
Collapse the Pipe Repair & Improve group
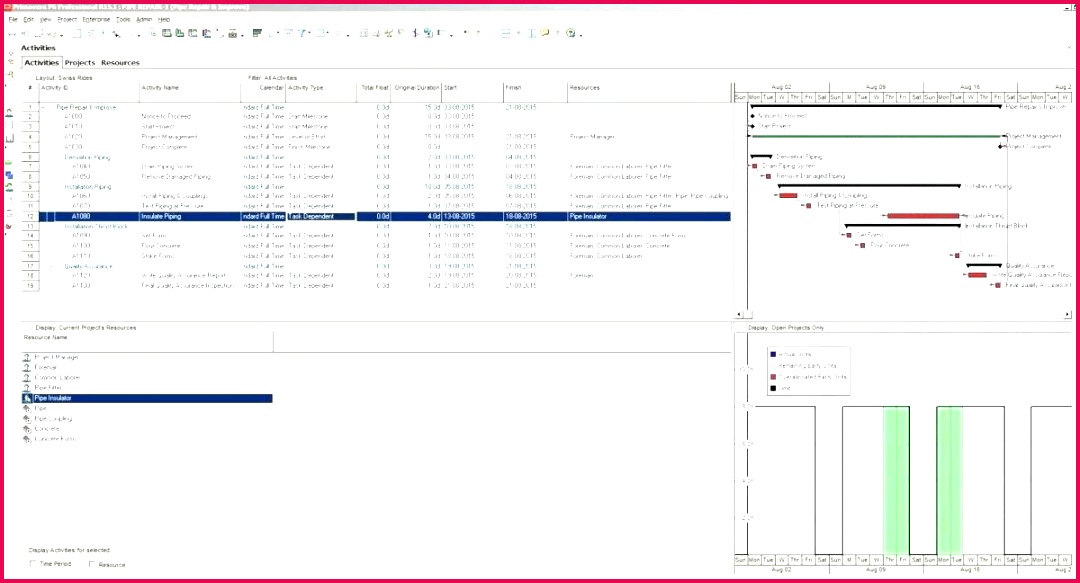pyautogui.click(x=43, y=107)
